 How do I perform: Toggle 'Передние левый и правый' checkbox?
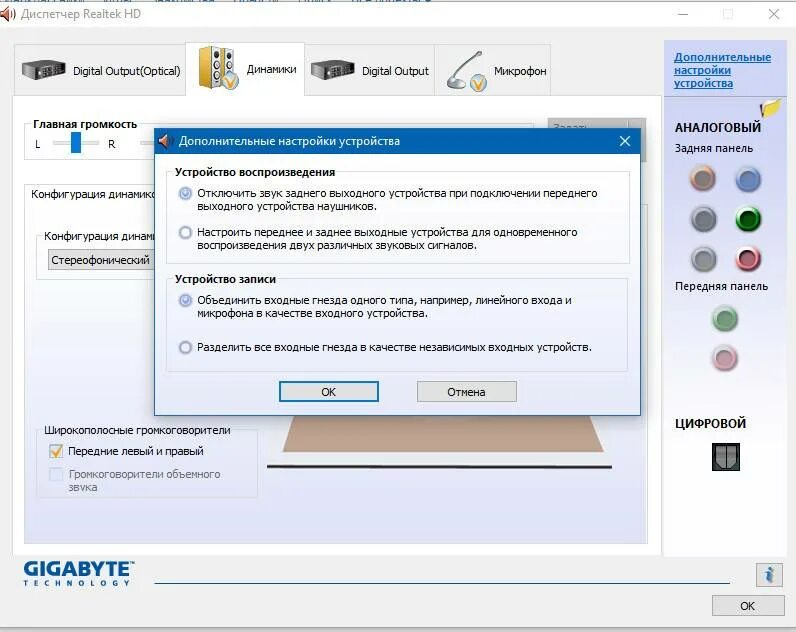point(56,451)
